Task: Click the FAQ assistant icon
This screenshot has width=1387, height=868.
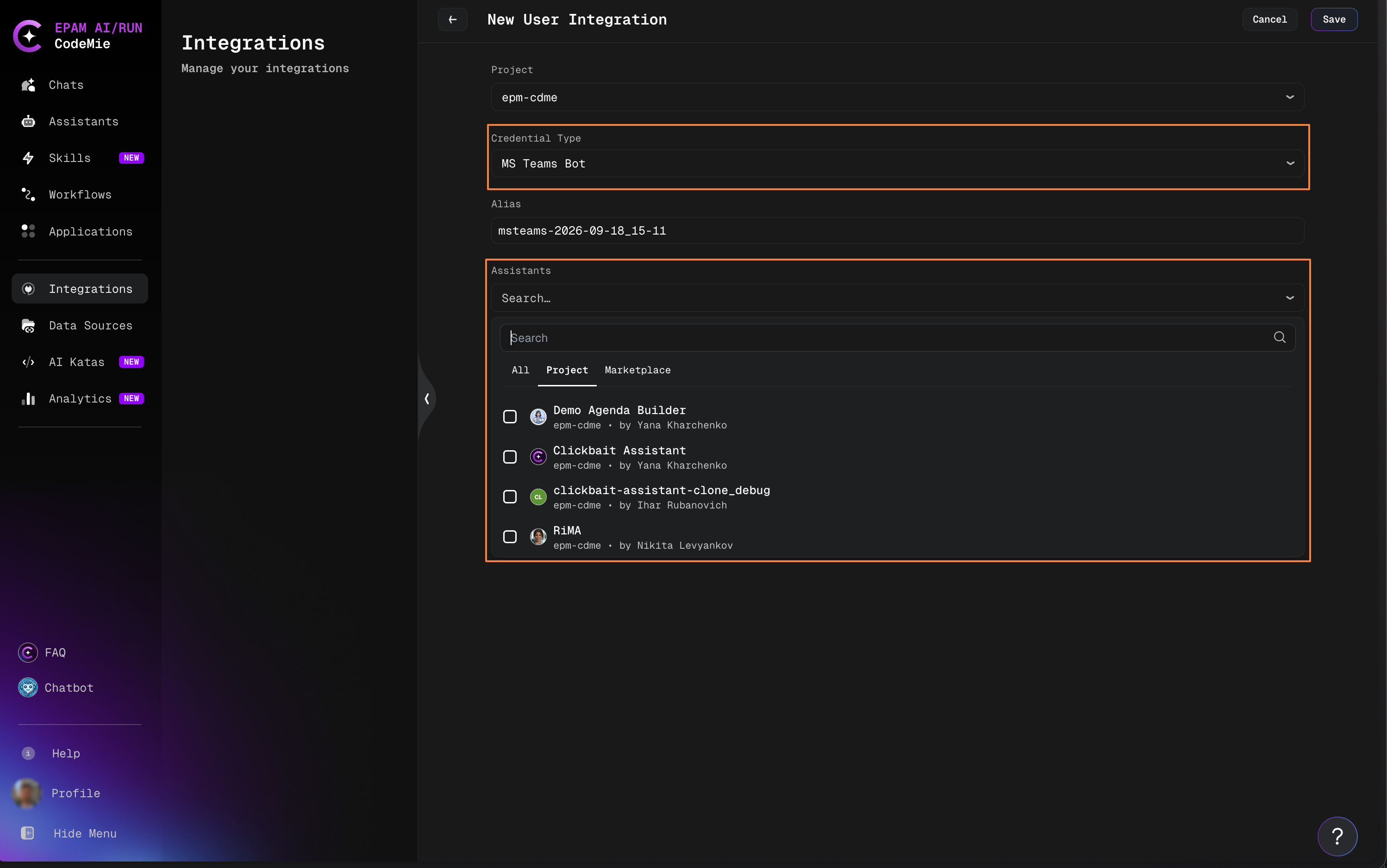Action: click(x=28, y=653)
